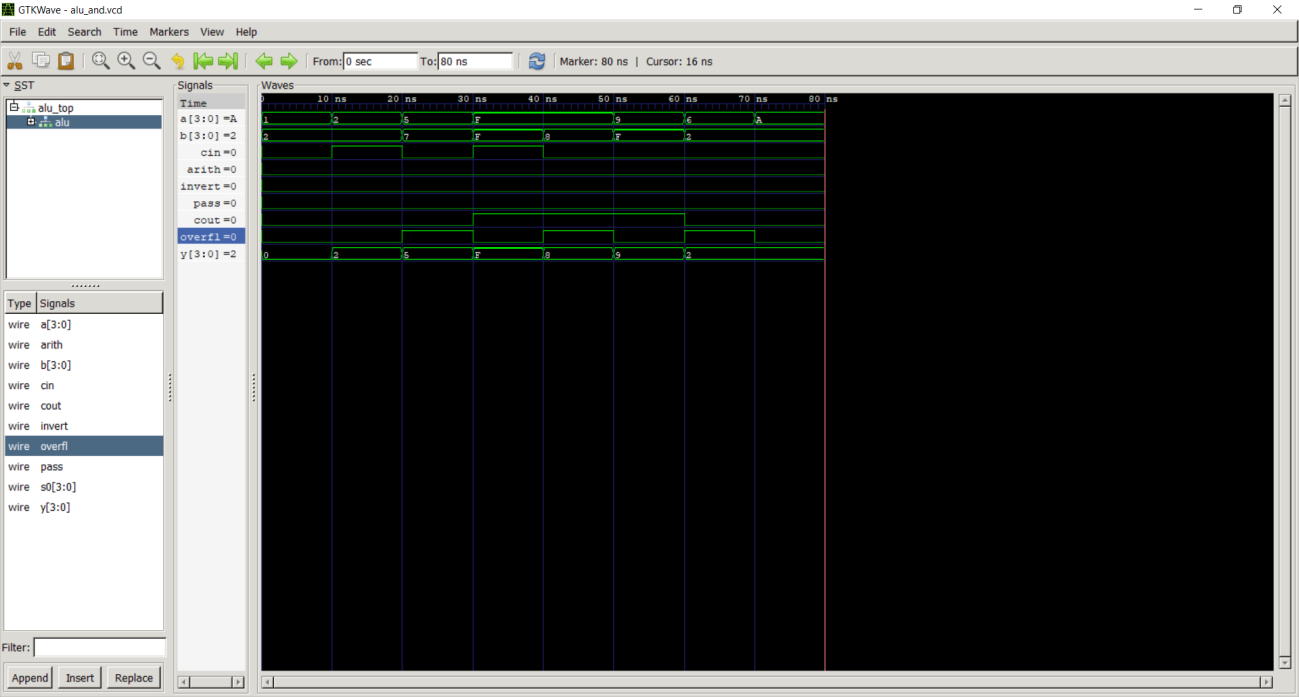Collapse the alu_top tree node
Screen dimensions: 1299x697
pyautogui.click(x=14, y=107)
